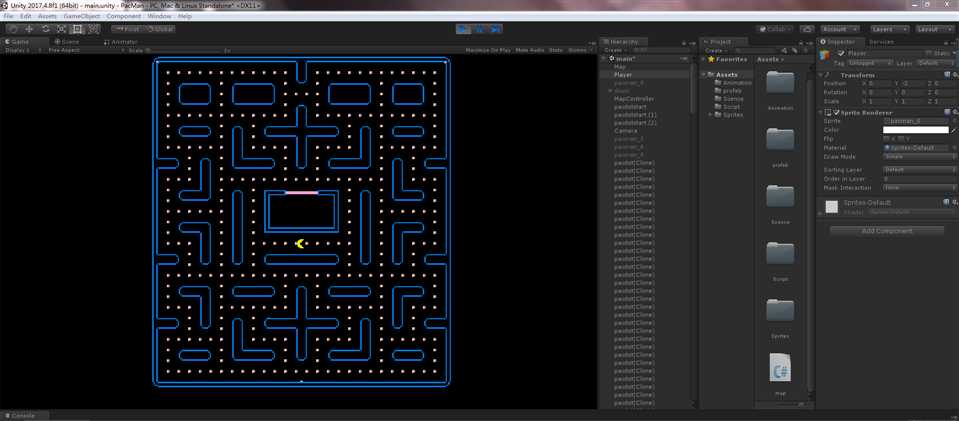Select the Move tool in the toolbar

(x=29, y=29)
